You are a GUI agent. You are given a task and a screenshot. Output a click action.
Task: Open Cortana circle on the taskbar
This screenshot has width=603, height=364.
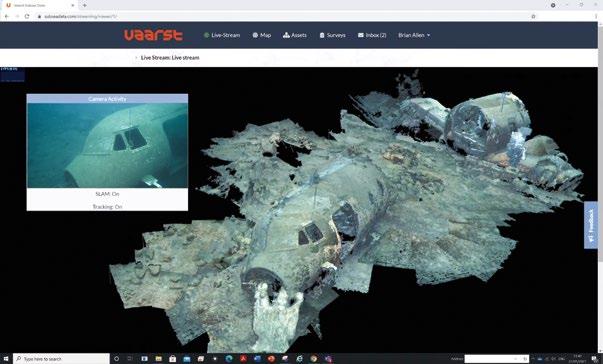(x=117, y=359)
